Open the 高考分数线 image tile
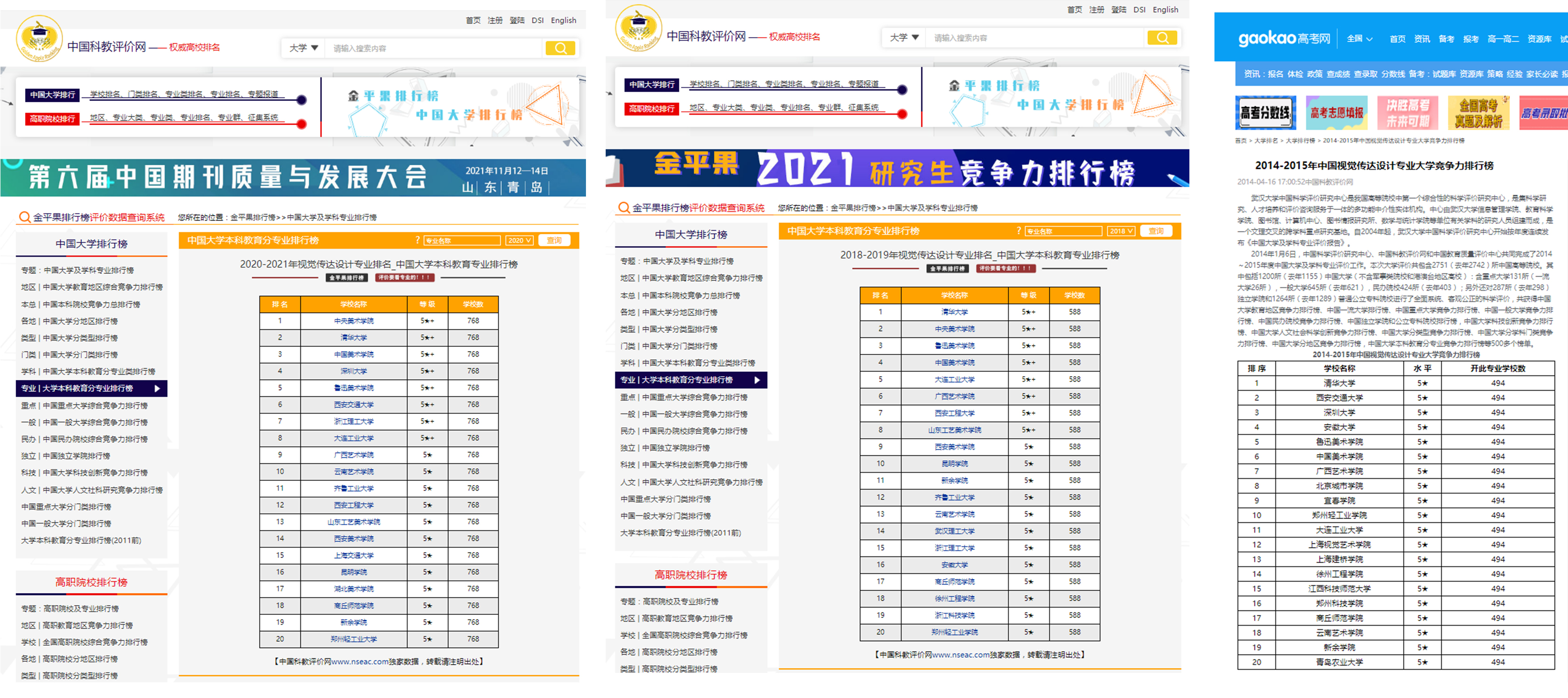 (1265, 113)
